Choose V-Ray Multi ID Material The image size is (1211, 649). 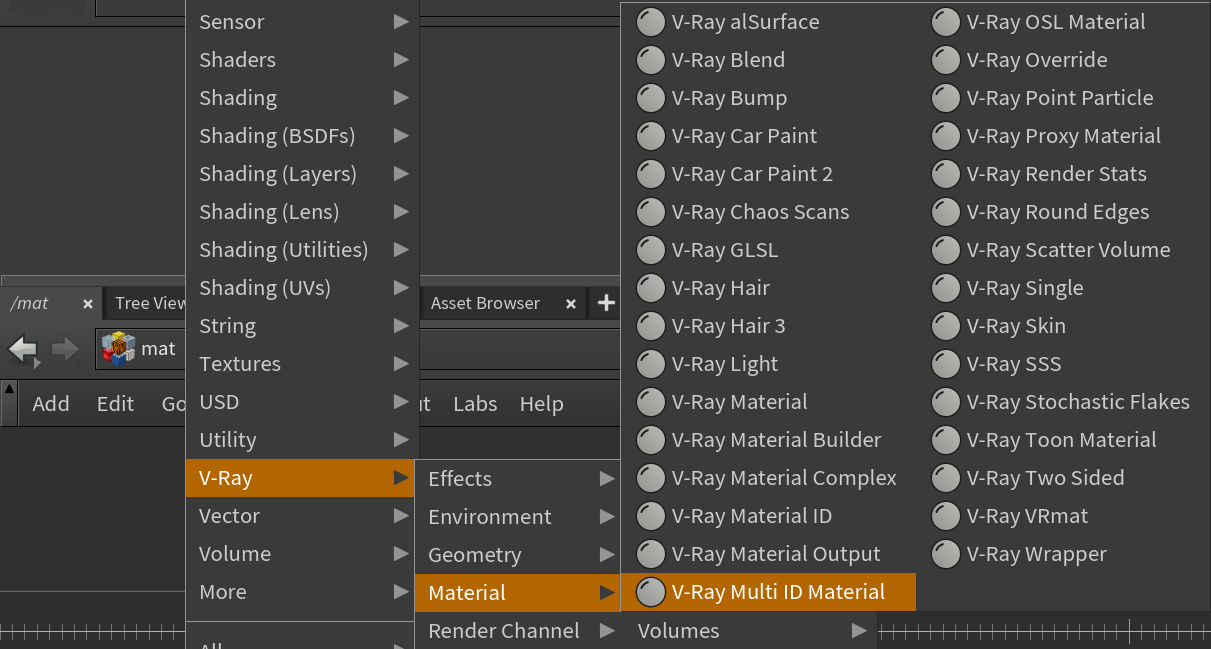pyautogui.click(x=768, y=592)
